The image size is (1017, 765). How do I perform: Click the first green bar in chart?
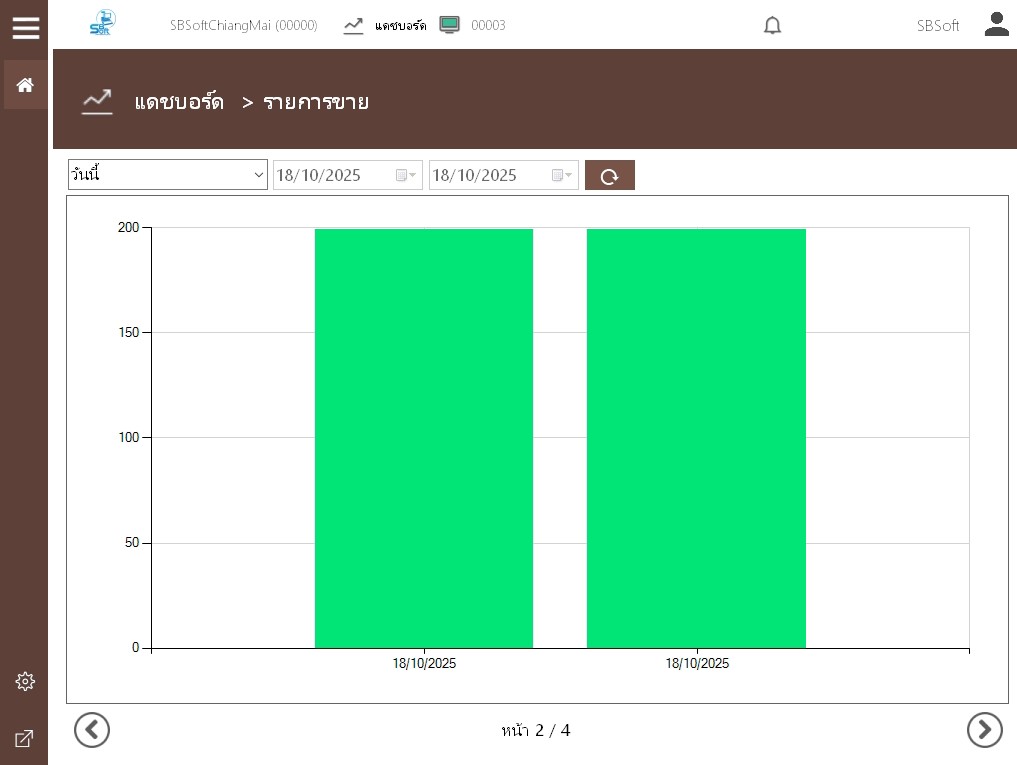click(424, 438)
